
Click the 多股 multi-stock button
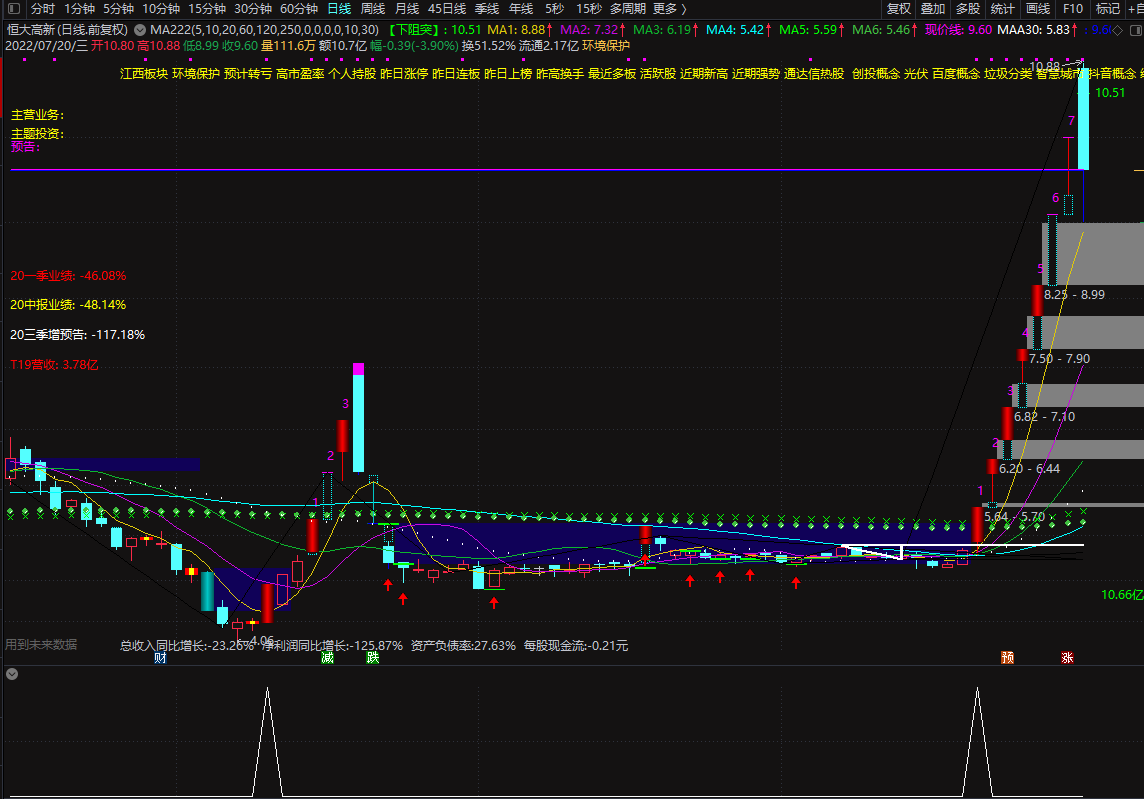pyautogui.click(x=968, y=9)
